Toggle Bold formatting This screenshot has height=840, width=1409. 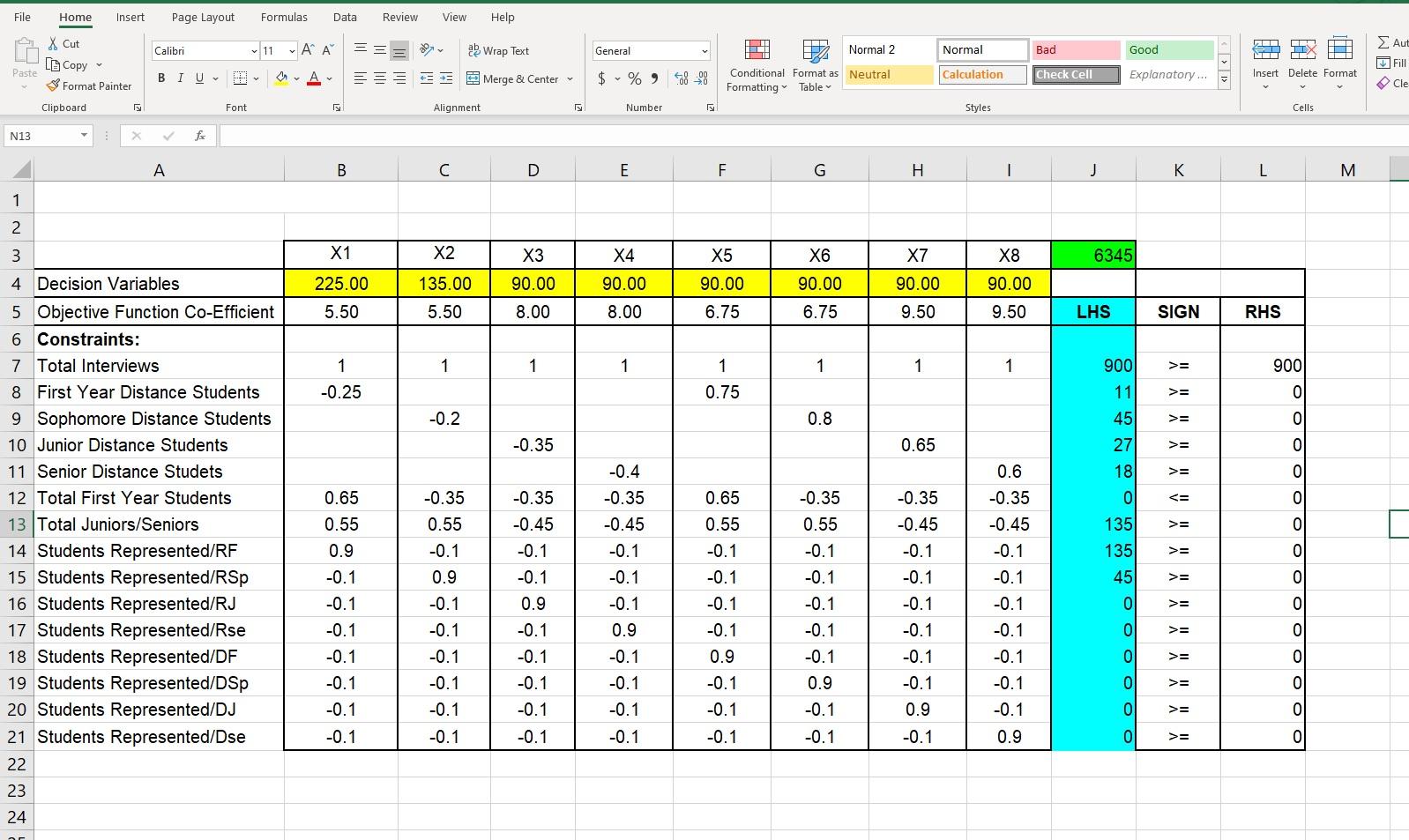pos(161,78)
